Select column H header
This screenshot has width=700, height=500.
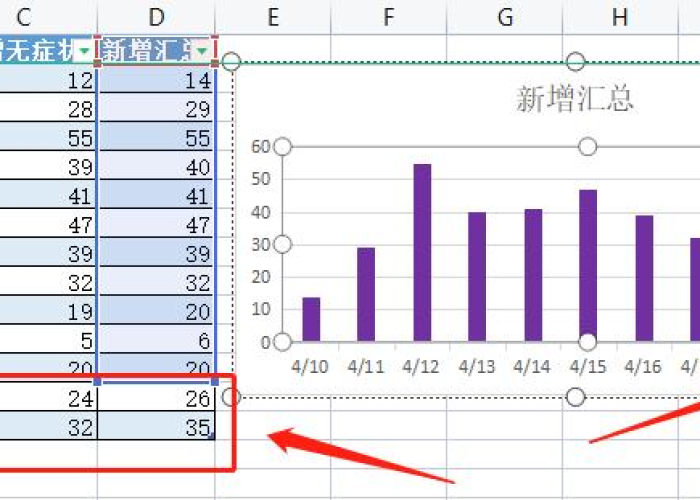[x=621, y=17]
